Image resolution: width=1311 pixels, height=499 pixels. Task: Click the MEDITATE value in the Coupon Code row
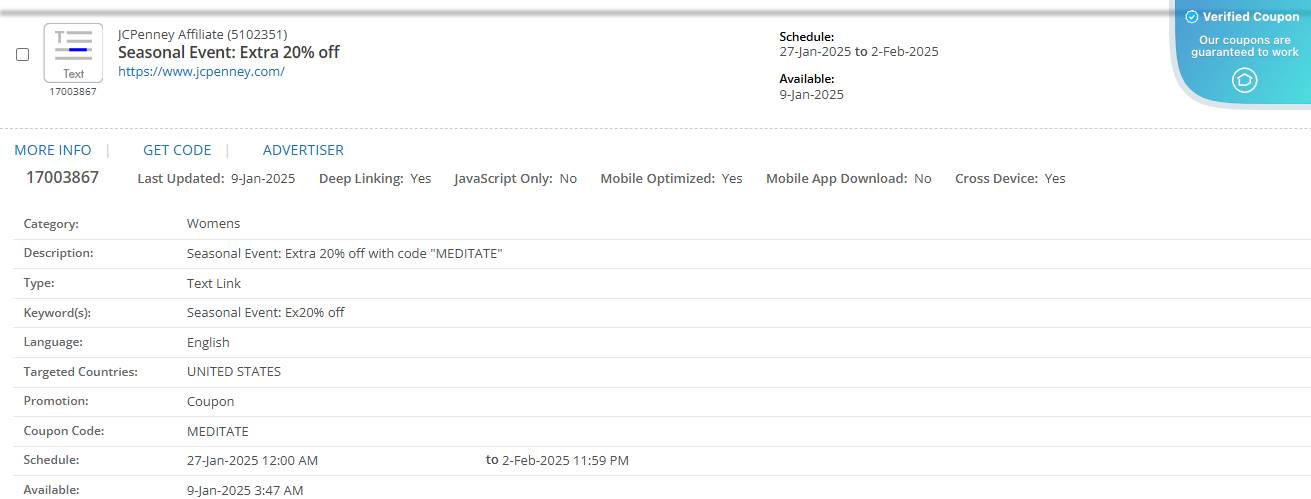pyautogui.click(x=217, y=432)
